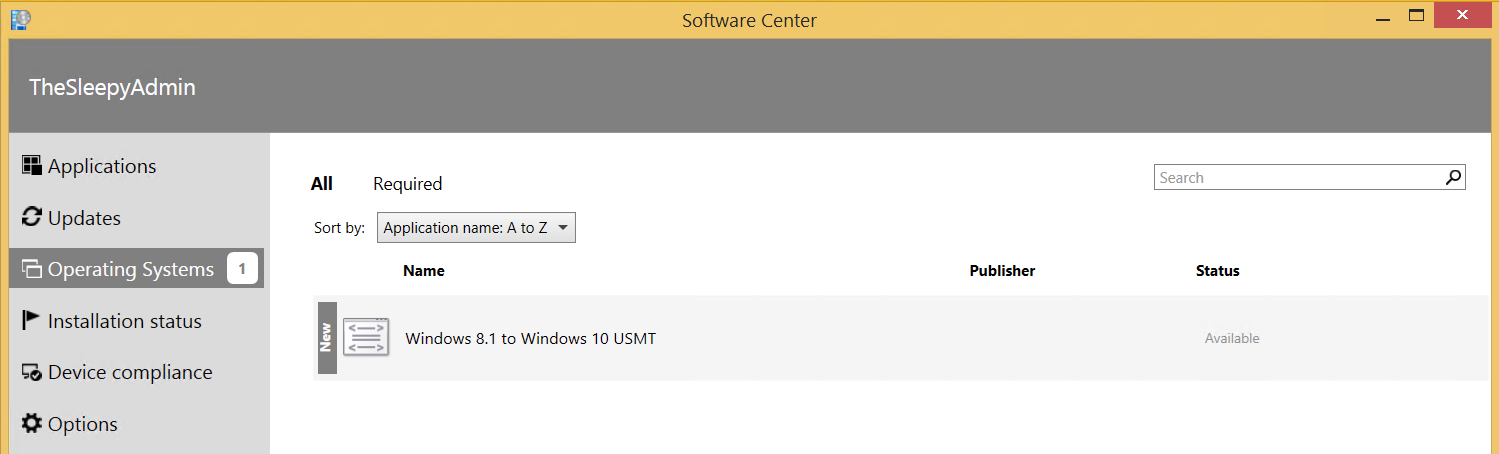Image resolution: width=1499 pixels, height=454 pixels.
Task: Select the All filter tab
Action: [321, 184]
